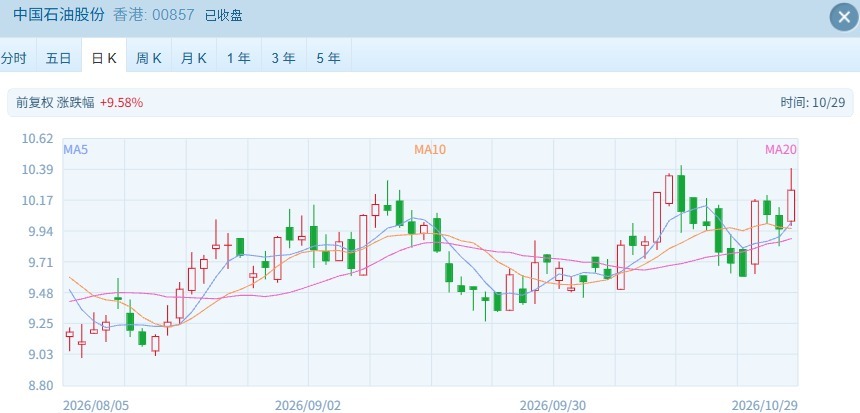
Task: Click the 9.25 price axis label
Action: pyautogui.click(x=41, y=324)
